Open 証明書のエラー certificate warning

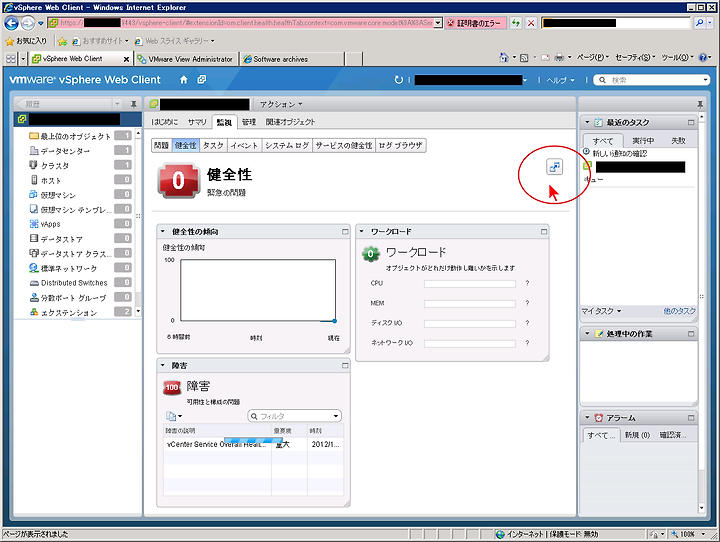pyautogui.click(x=475, y=23)
